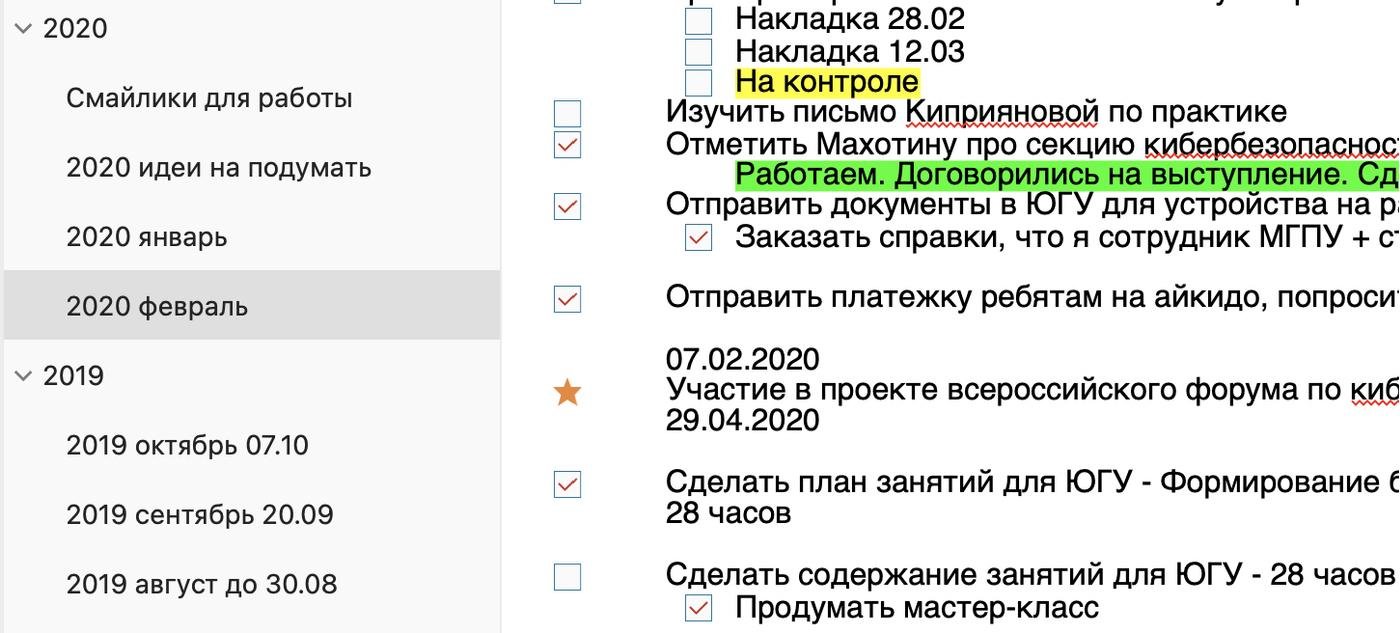Image resolution: width=1400 pixels, height=633 pixels.
Task: Uncheck the Продумать мастер-класс checkbox
Action: pos(698,608)
